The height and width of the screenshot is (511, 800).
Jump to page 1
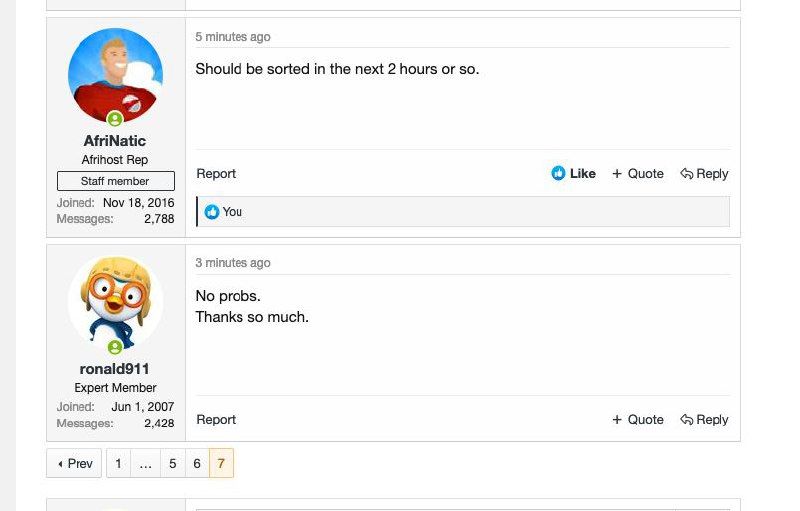[118, 464]
